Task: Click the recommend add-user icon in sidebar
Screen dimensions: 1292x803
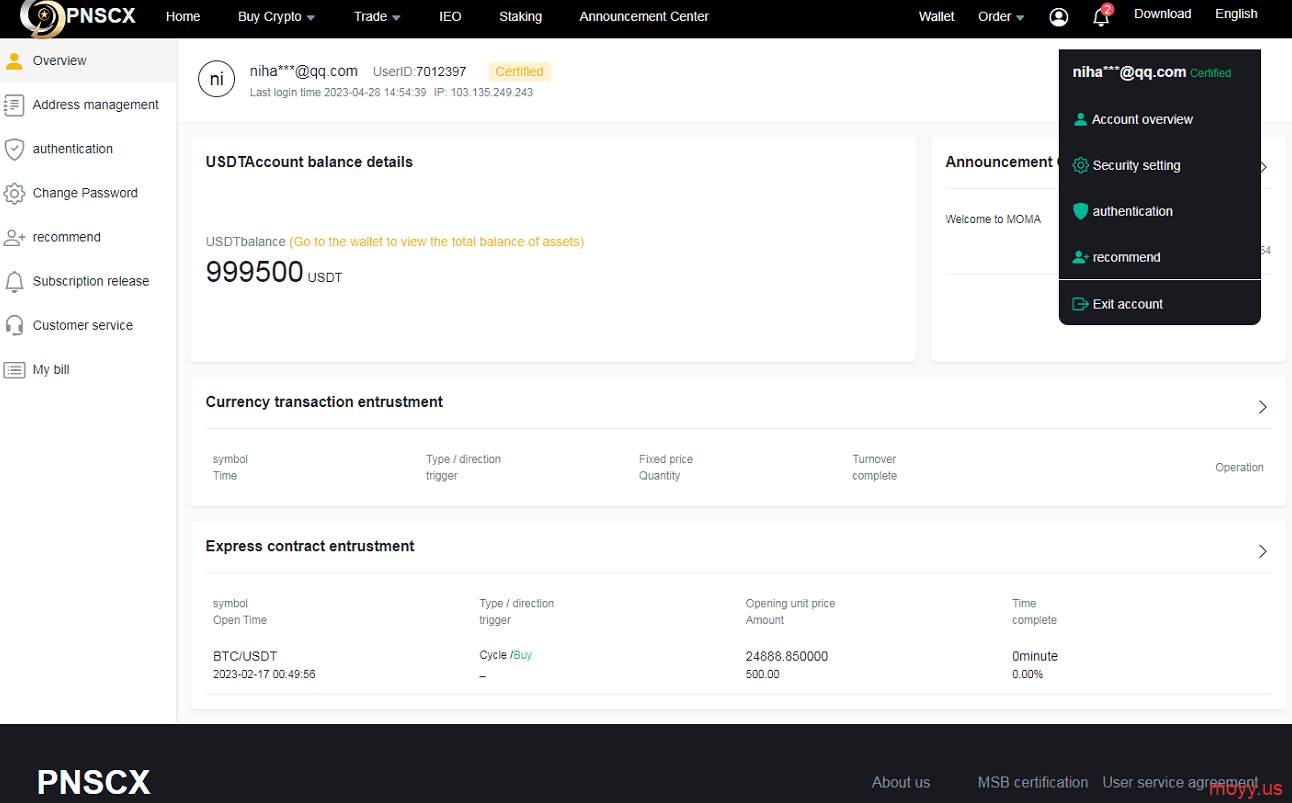Action: [x=14, y=237]
